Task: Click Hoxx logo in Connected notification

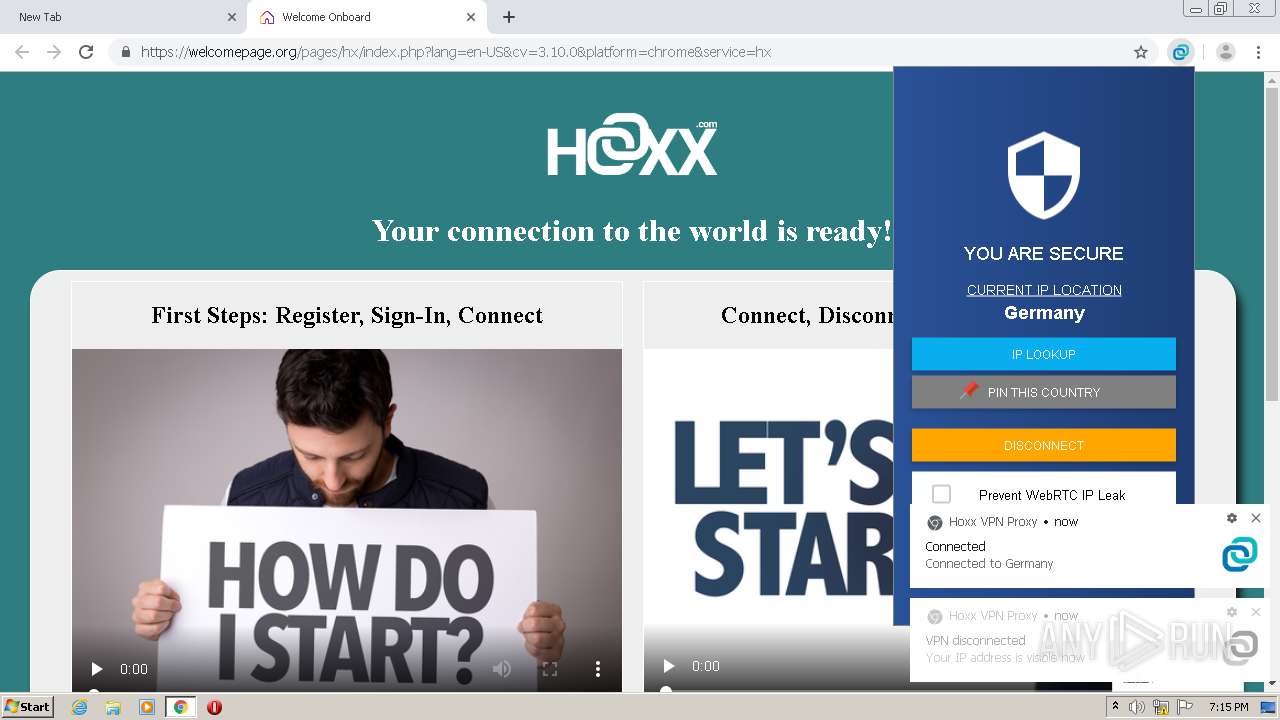Action: pyautogui.click(x=1240, y=554)
